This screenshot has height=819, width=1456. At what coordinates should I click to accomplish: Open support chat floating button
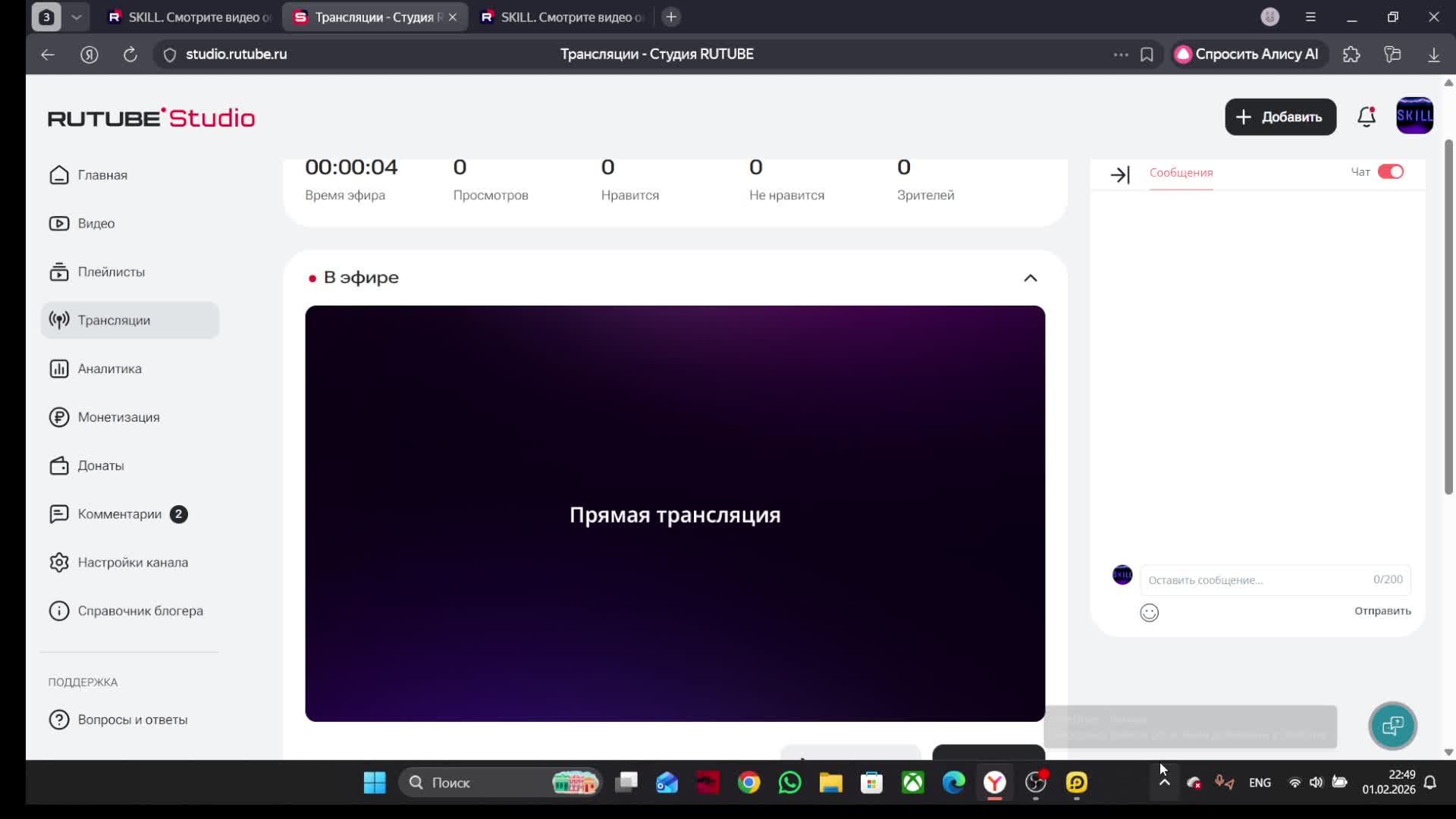point(1392,726)
